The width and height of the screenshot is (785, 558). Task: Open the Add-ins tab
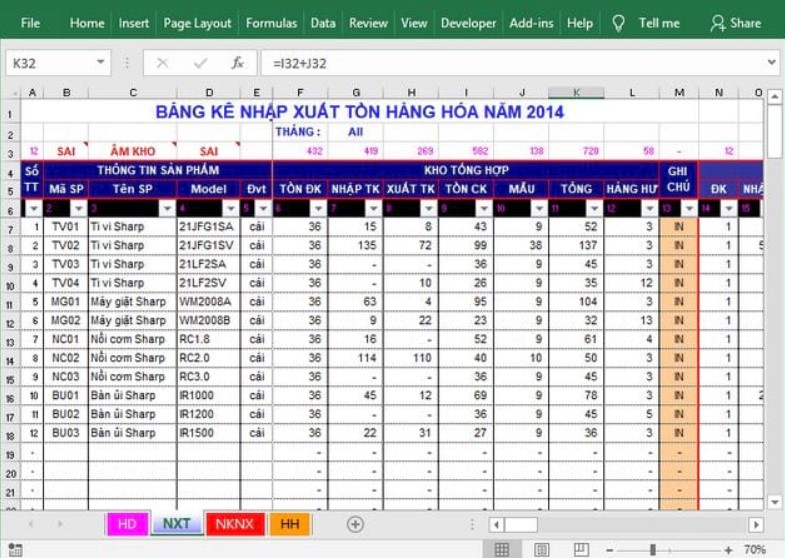(531, 23)
